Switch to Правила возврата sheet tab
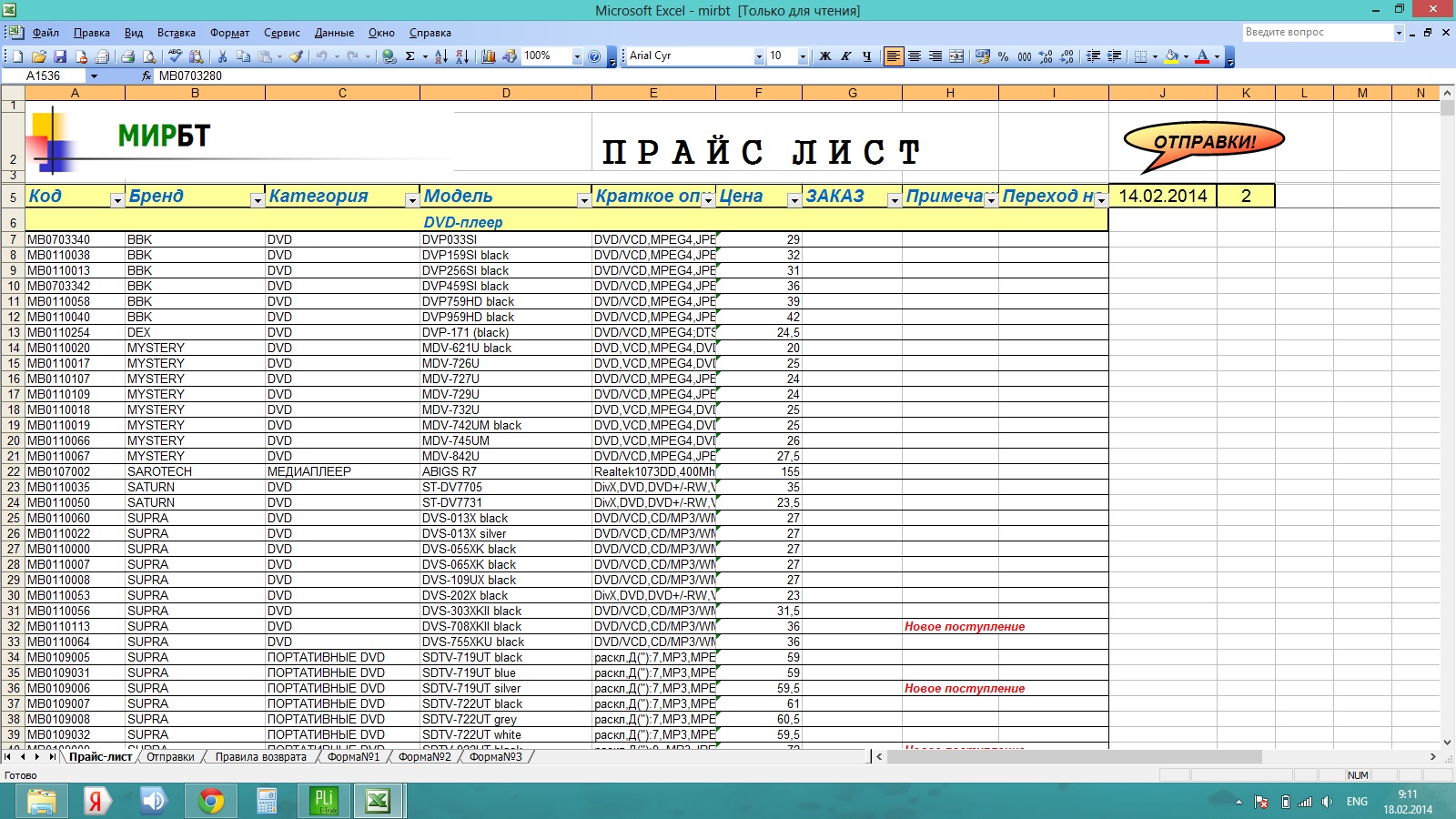The width and height of the screenshot is (1456, 819). (x=261, y=757)
